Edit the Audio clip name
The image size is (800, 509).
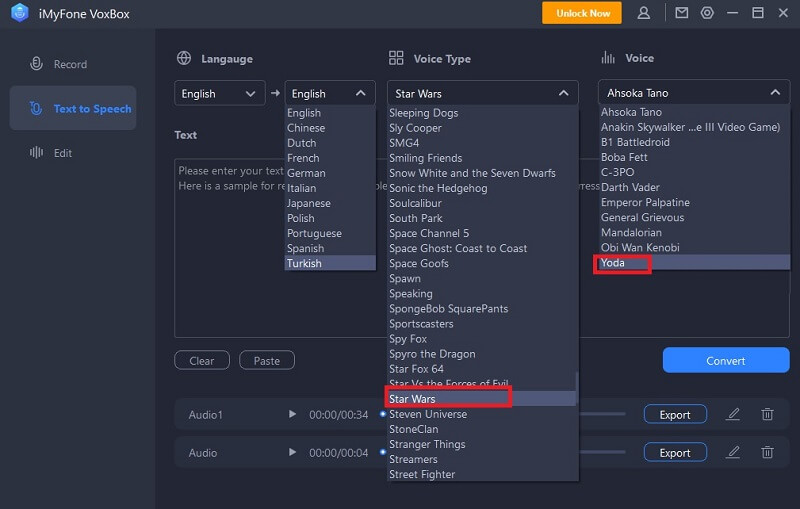pyautogui.click(x=733, y=452)
